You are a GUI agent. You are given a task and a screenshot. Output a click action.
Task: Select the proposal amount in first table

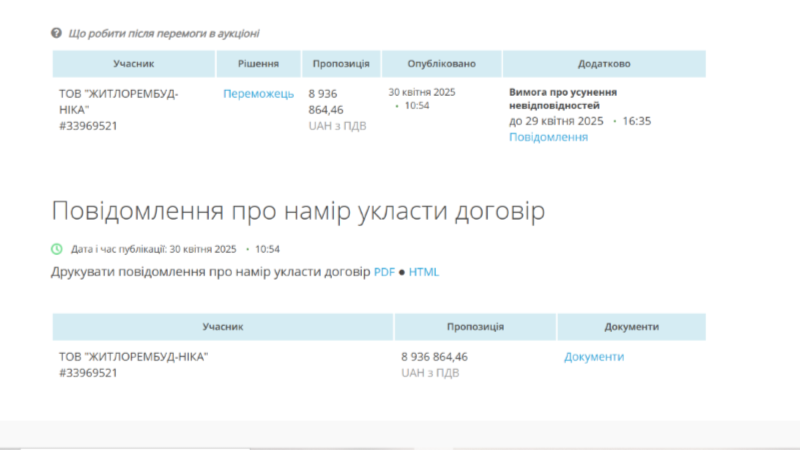(326, 102)
